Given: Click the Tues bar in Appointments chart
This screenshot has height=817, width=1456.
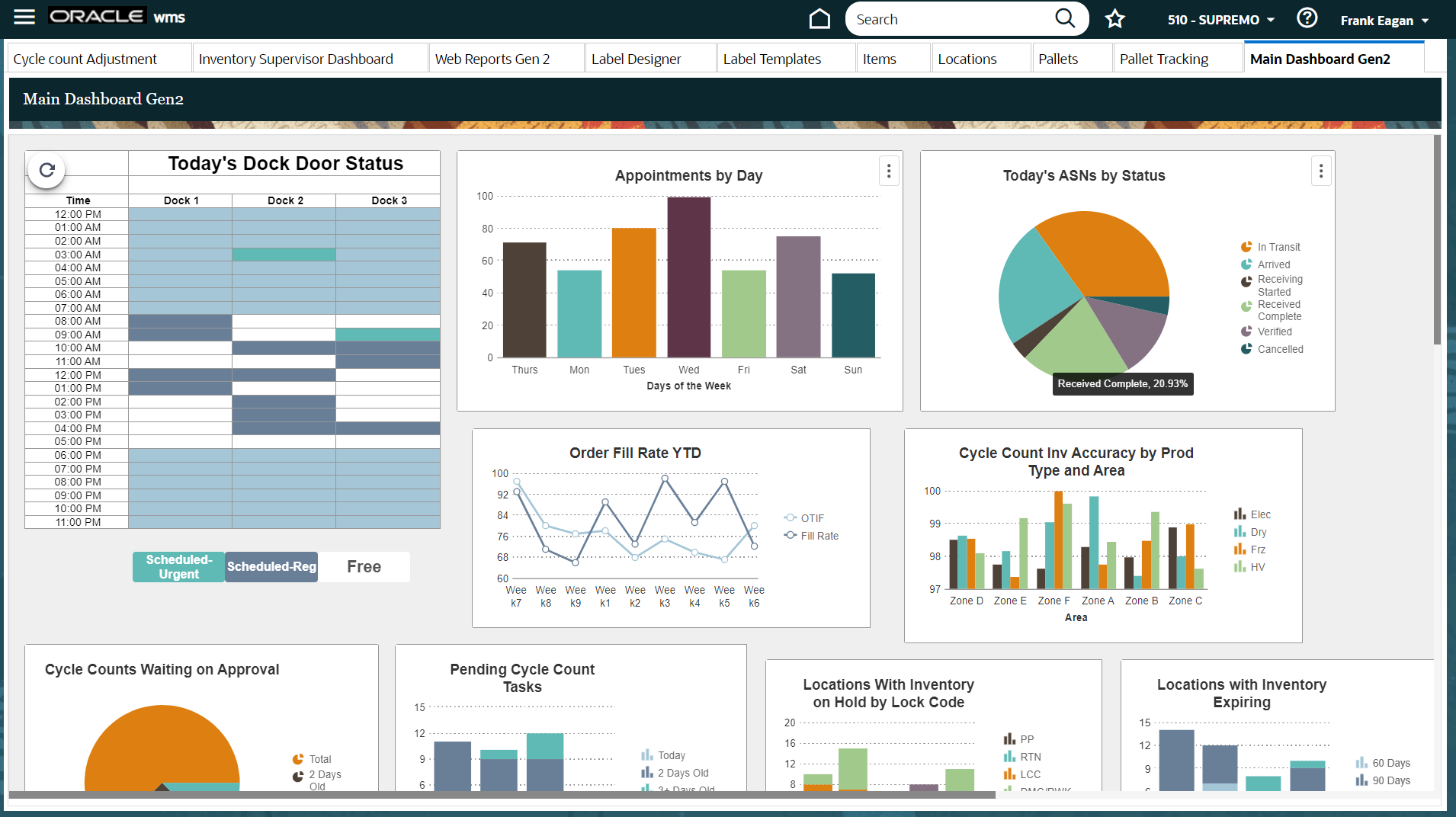Looking at the screenshot, I should (x=634, y=293).
